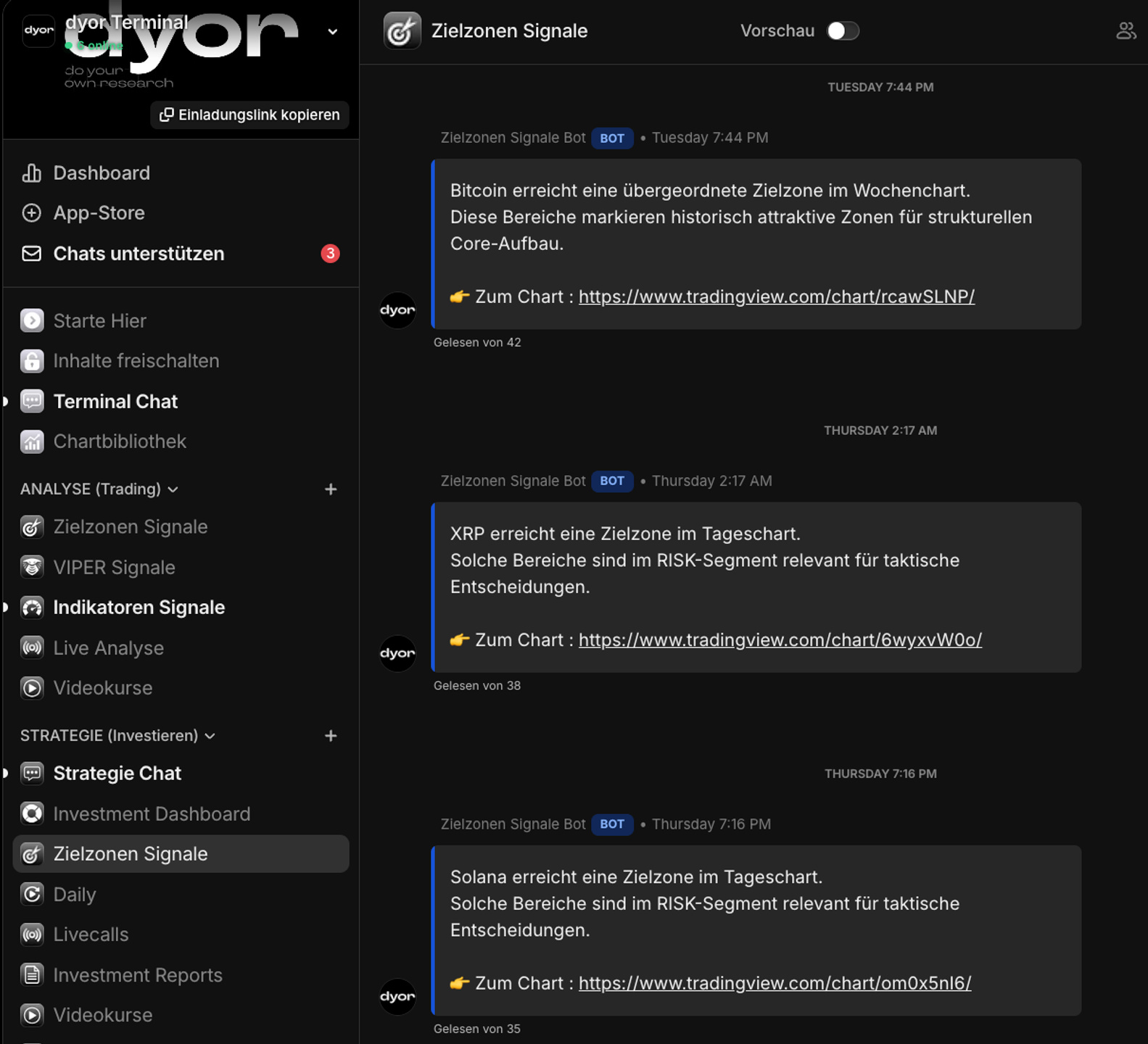Click the Chats unterstützen envelope icon
1148x1044 pixels.
[x=31, y=254]
